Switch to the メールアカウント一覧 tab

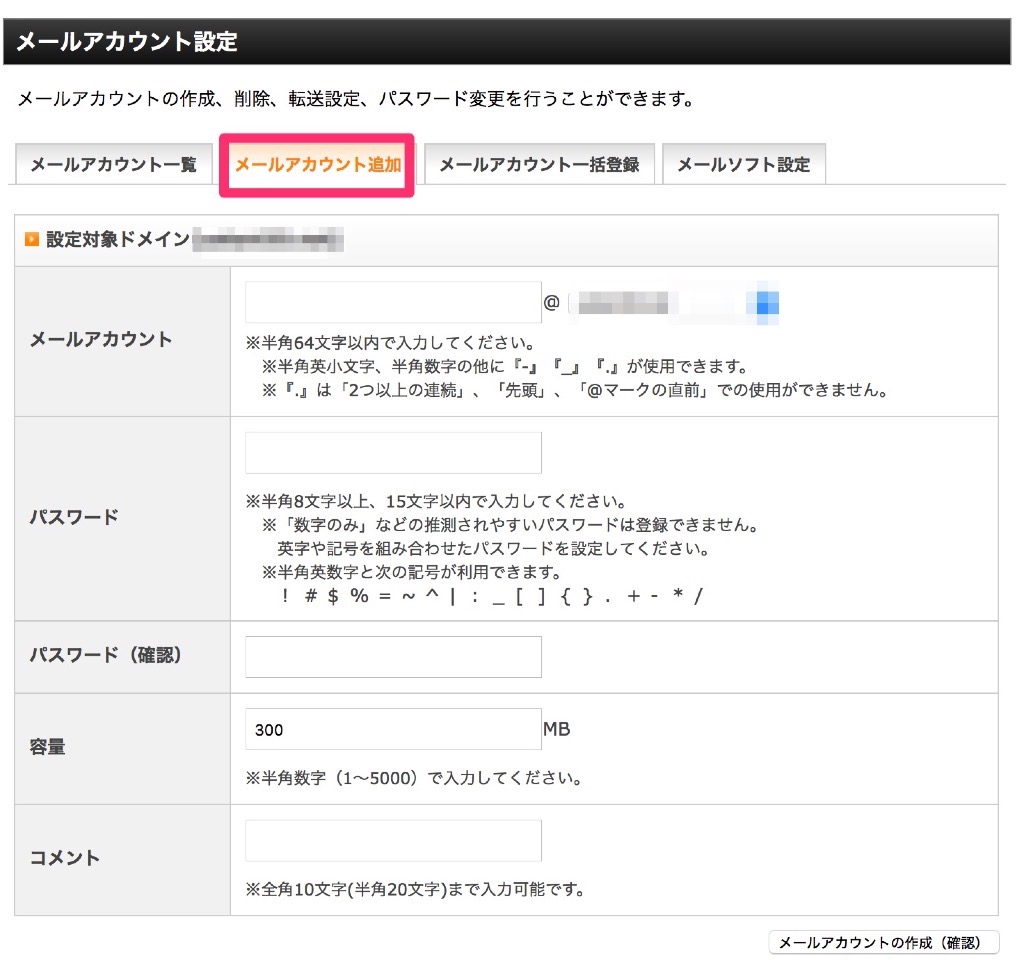click(x=113, y=165)
